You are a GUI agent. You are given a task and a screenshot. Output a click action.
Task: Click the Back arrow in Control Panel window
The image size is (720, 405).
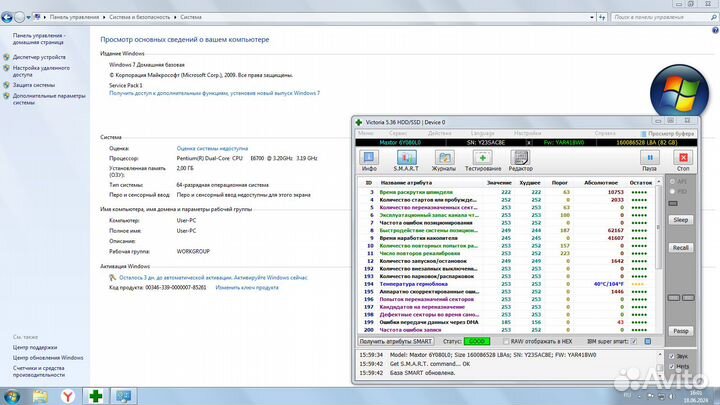(7, 17)
